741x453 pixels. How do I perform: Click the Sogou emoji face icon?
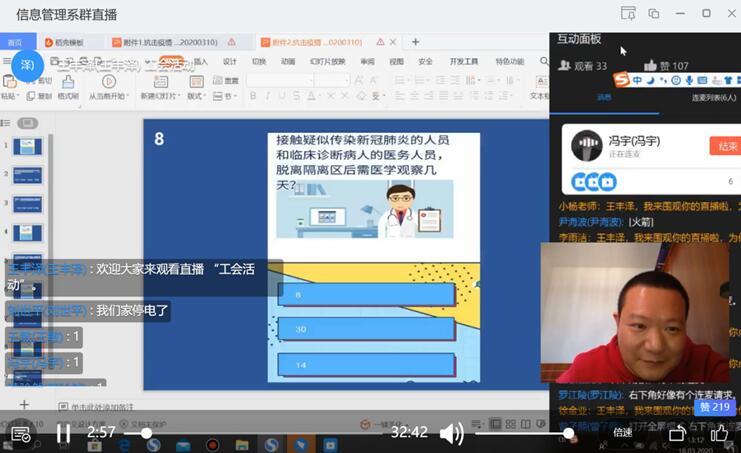click(x=676, y=80)
